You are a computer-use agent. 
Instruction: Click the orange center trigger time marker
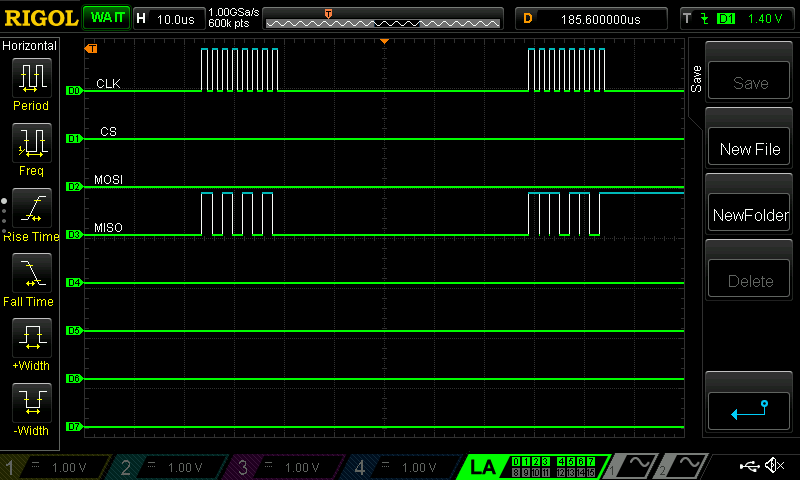point(385,41)
